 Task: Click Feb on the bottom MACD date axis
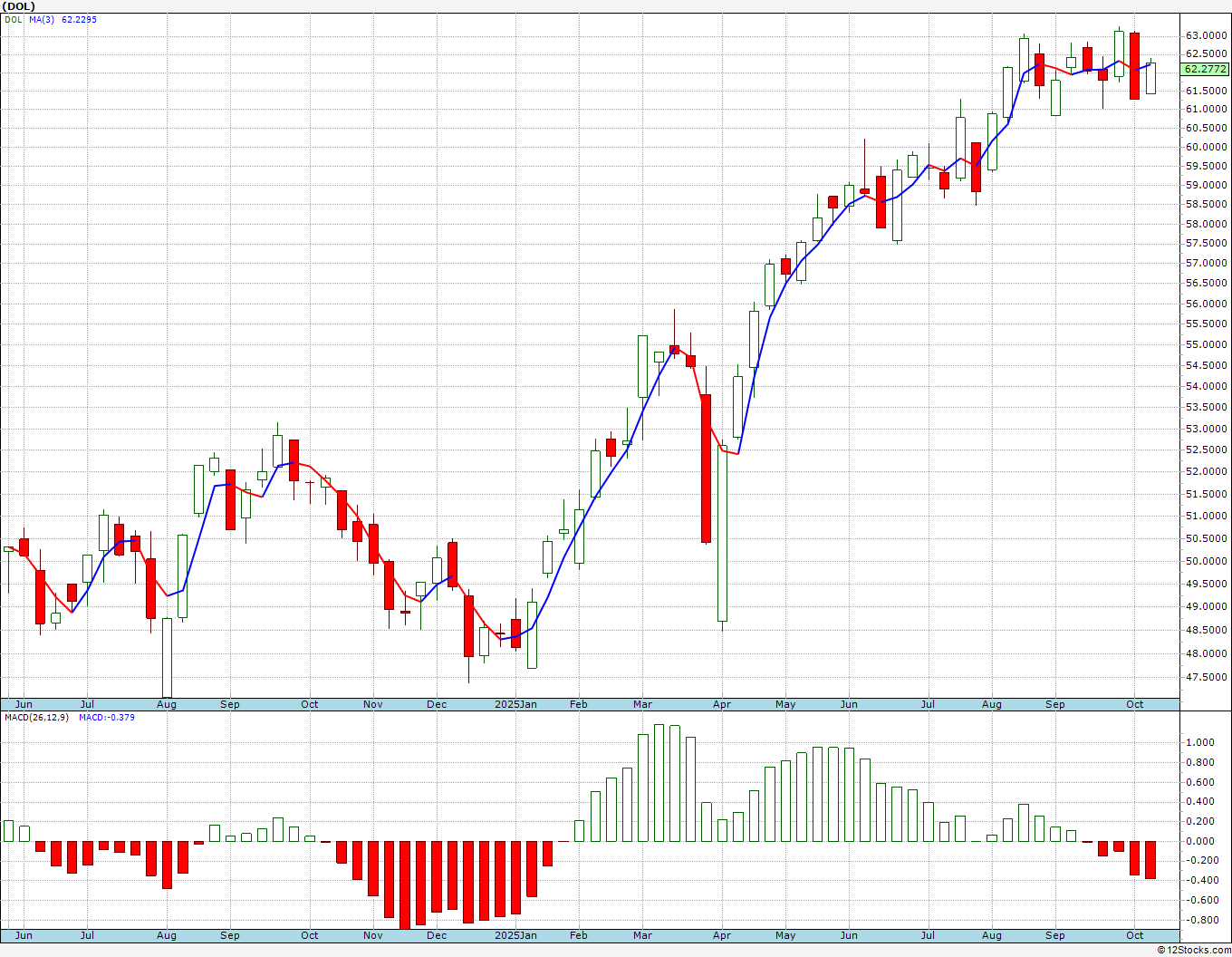click(578, 935)
